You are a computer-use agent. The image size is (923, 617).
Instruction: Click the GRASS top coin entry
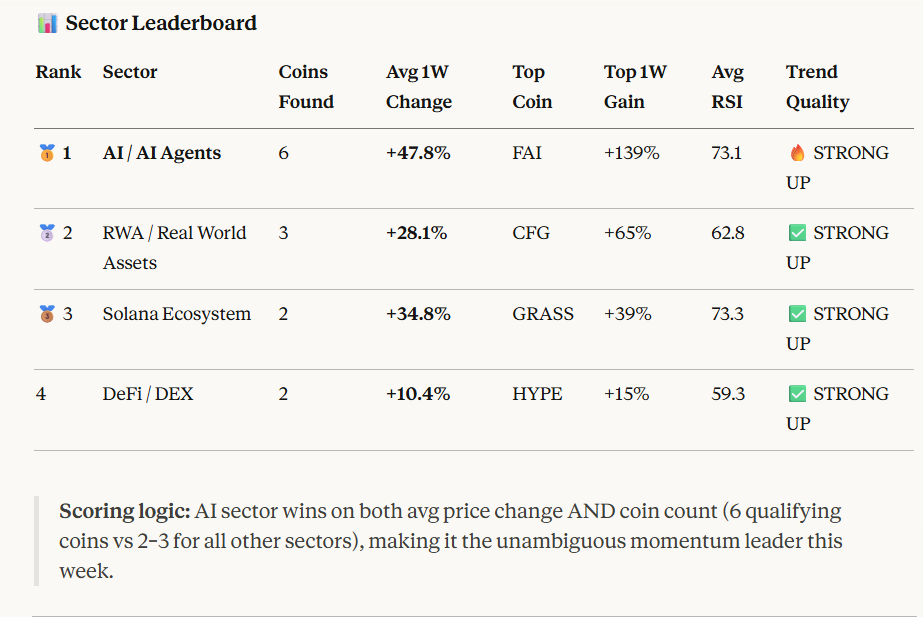543,314
